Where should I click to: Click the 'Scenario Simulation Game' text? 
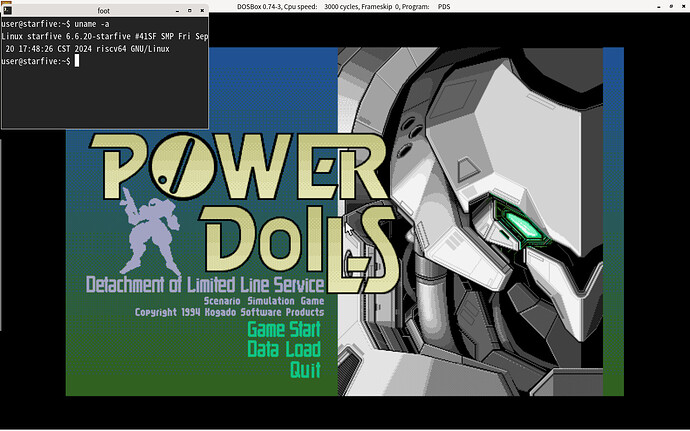tap(264, 301)
